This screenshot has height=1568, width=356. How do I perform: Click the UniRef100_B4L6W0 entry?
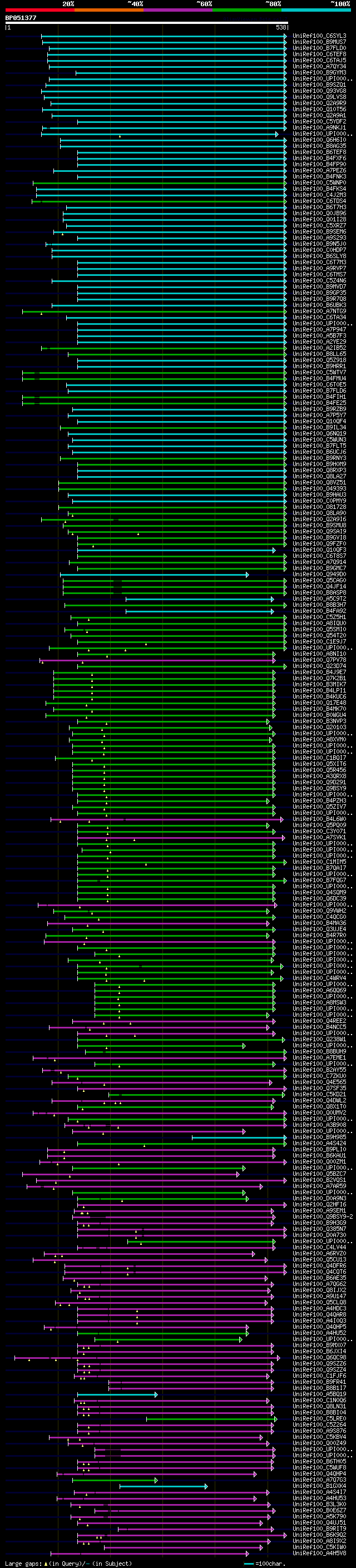tap(319, 819)
